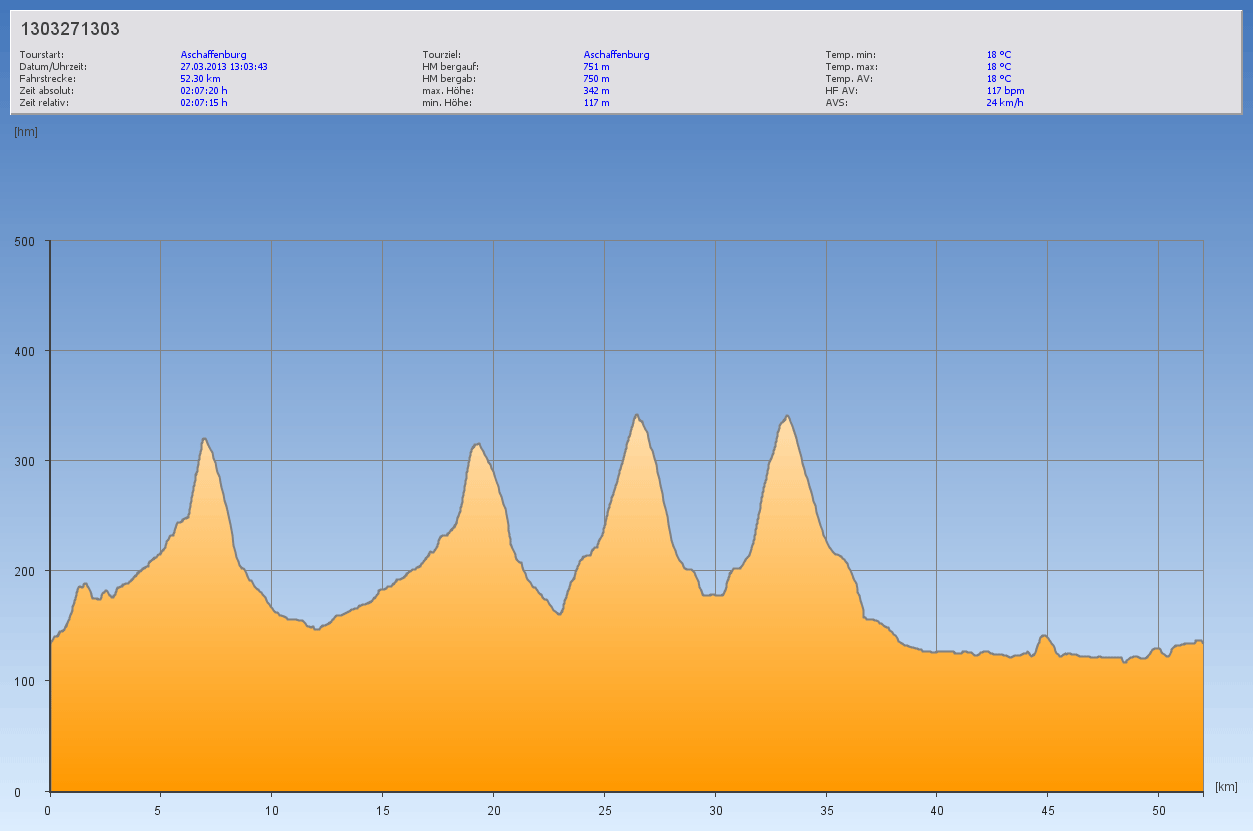Click the highest elevation peak near 26 km
The height and width of the screenshot is (831, 1253).
636,415
